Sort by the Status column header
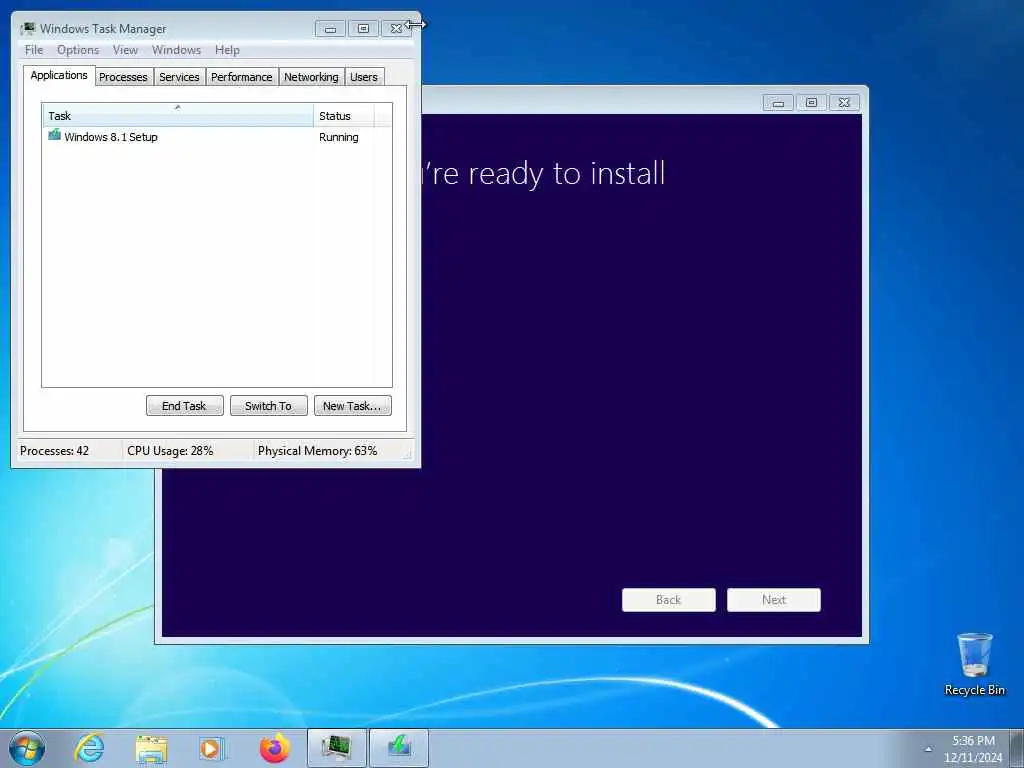This screenshot has height=768, width=1024. point(344,116)
